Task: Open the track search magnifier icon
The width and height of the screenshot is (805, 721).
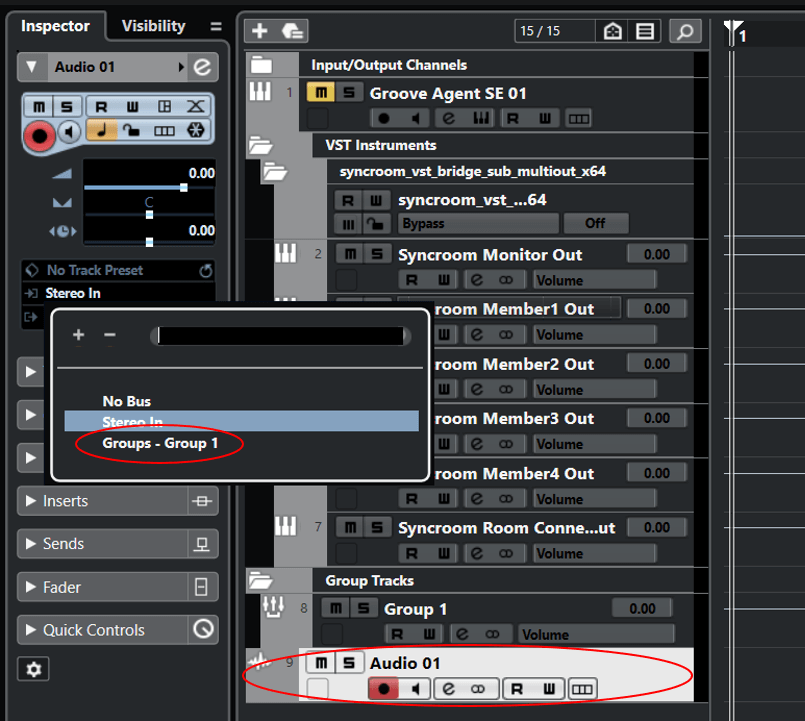Action: (685, 31)
